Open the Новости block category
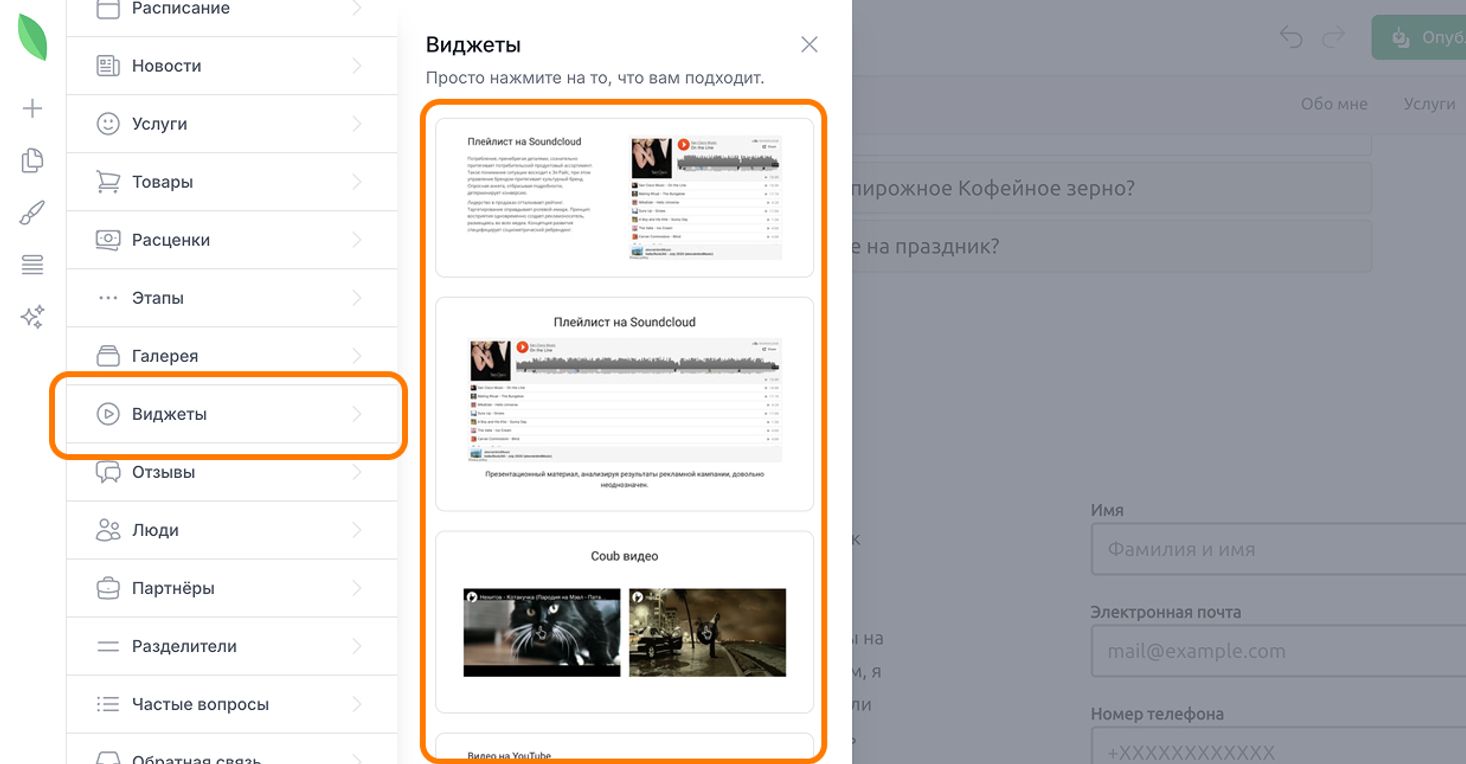1466x764 pixels. (232, 66)
